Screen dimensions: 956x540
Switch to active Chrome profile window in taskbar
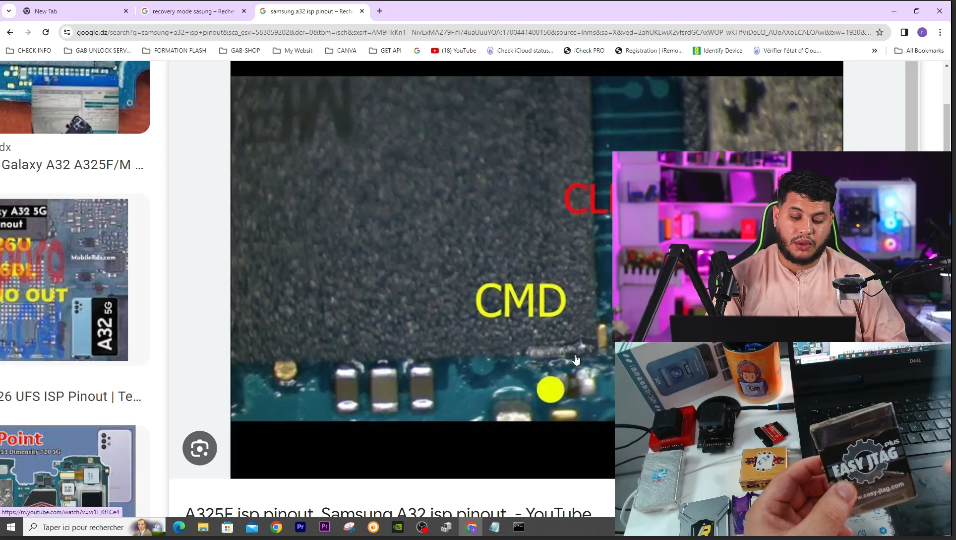pyautogui.click(x=471, y=527)
